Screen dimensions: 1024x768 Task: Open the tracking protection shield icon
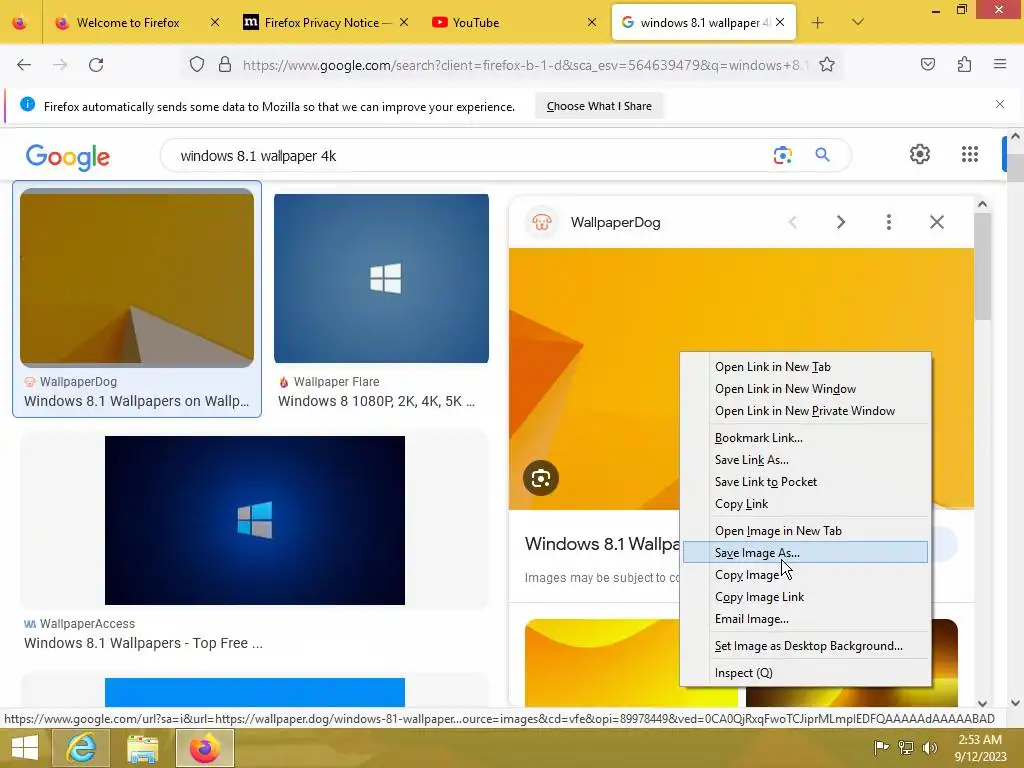(197, 65)
